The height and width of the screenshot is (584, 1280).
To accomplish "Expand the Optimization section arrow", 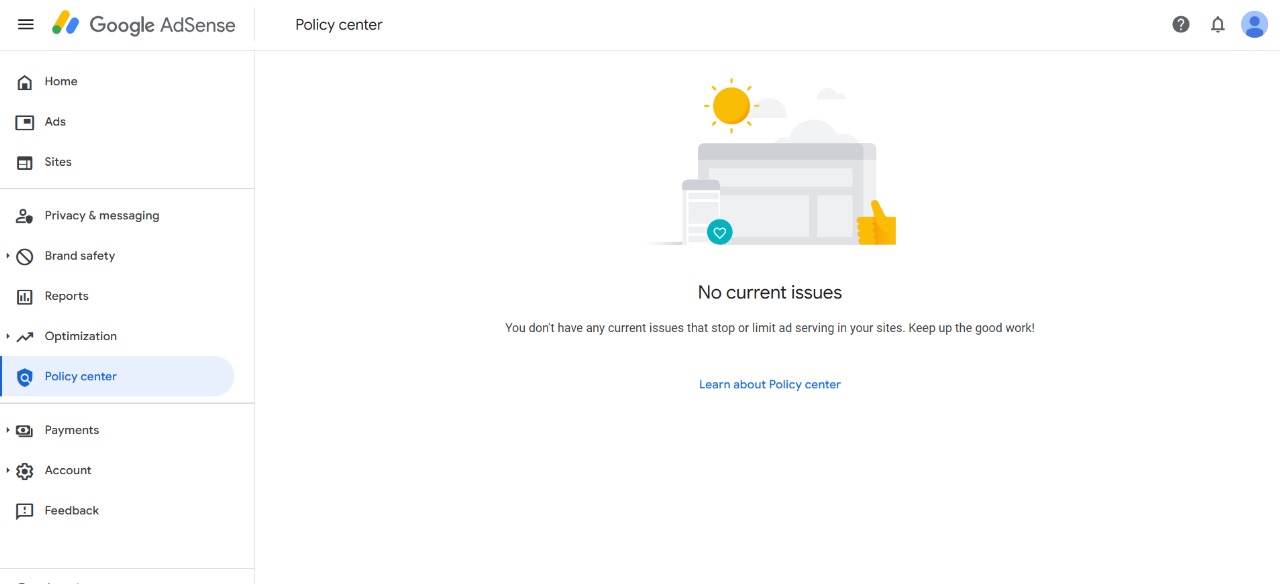I will tap(7, 336).
